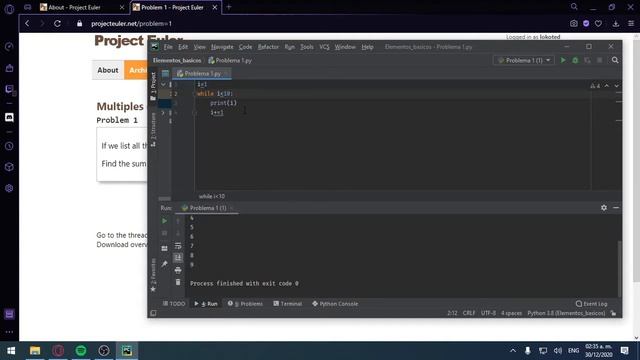Change UTF-8 encoding in status bar
The width and height of the screenshot is (640, 360).
point(488,313)
